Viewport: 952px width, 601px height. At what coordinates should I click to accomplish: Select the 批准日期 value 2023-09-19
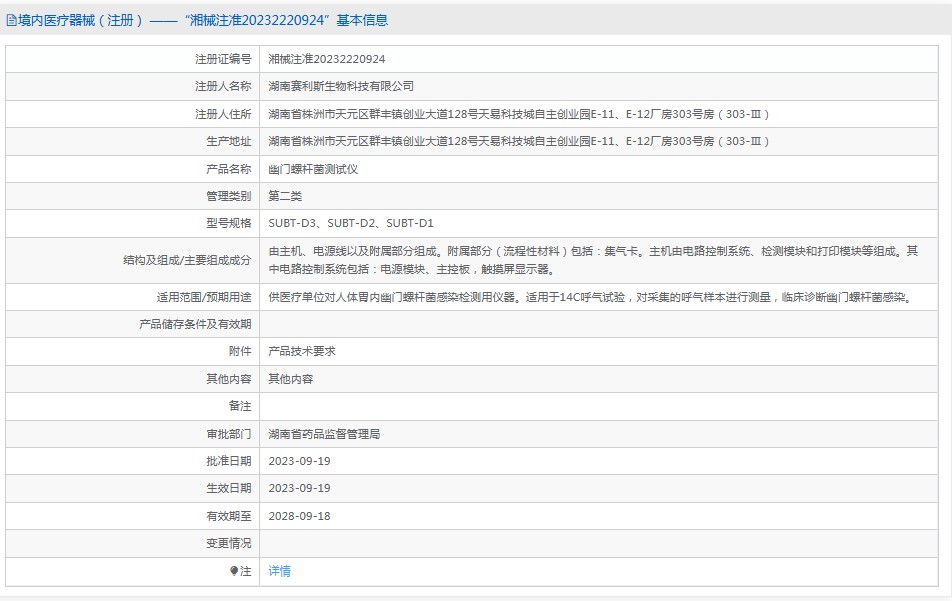(x=299, y=461)
